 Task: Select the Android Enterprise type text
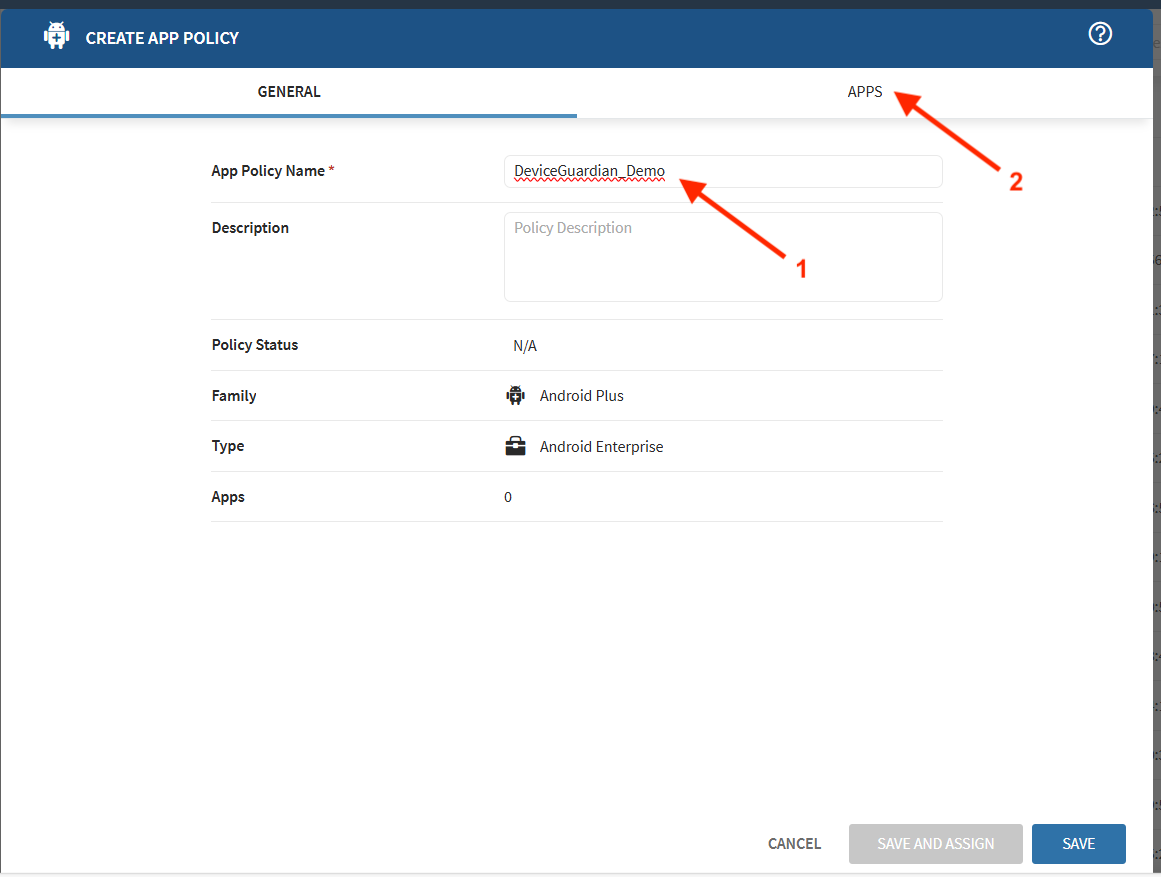click(601, 447)
